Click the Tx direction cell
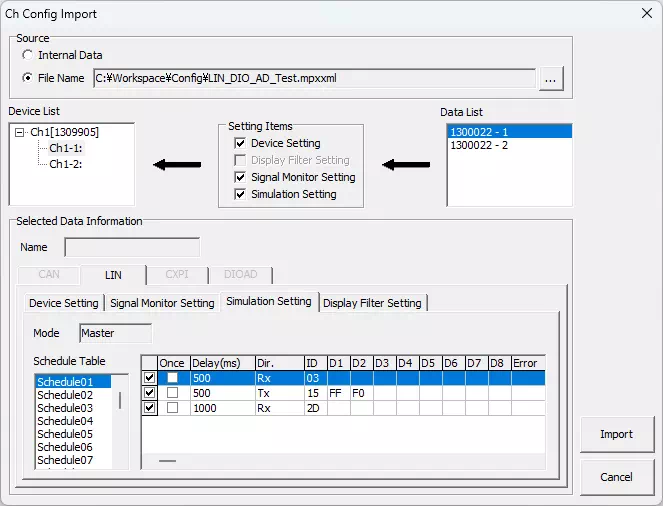663x506 pixels. (x=279, y=393)
